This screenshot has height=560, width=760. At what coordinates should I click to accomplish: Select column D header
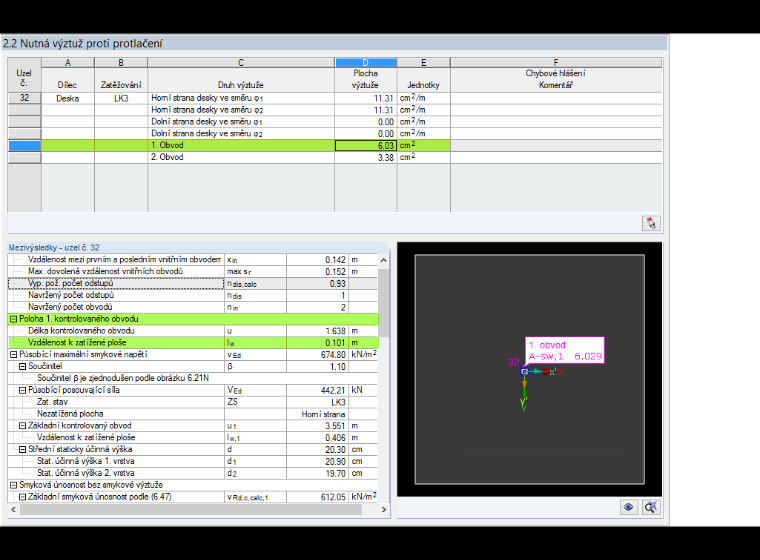(x=365, y=63)
